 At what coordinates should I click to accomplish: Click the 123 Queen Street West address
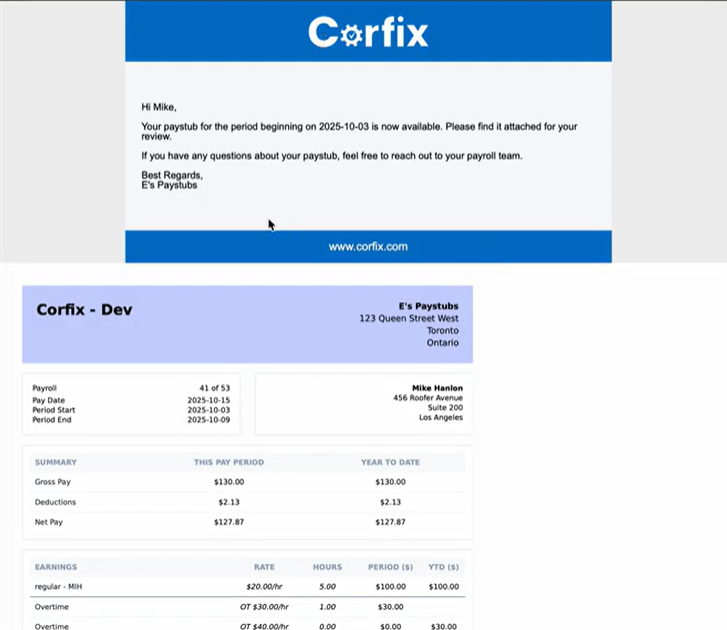[408, 318]
